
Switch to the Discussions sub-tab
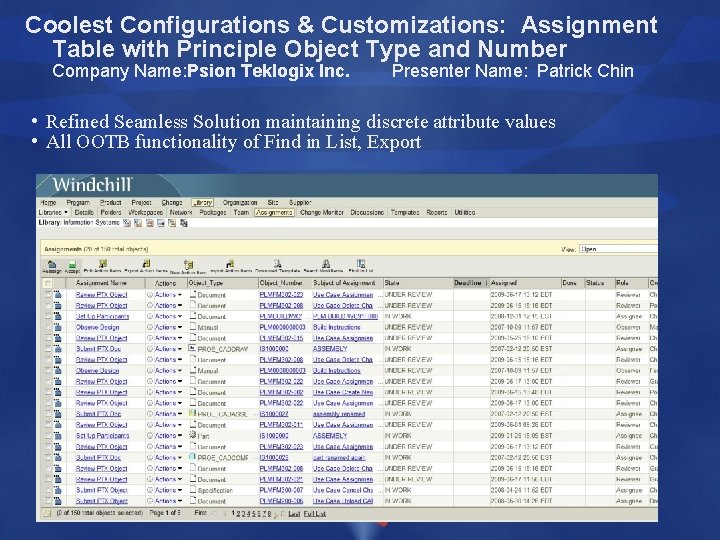(x=367, y=212)
